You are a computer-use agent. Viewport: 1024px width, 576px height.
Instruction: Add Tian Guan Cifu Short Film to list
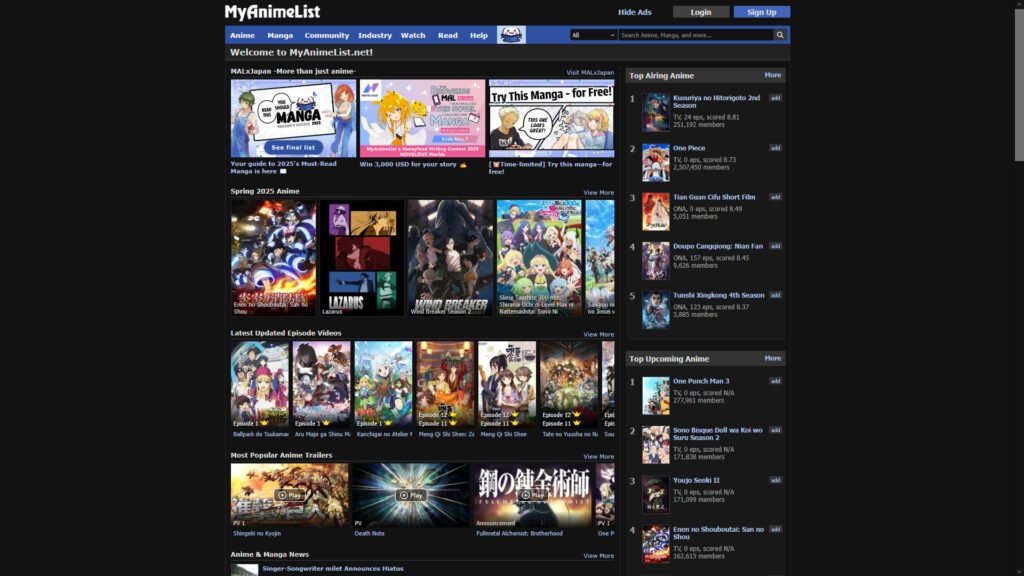(x=775, y=197)
